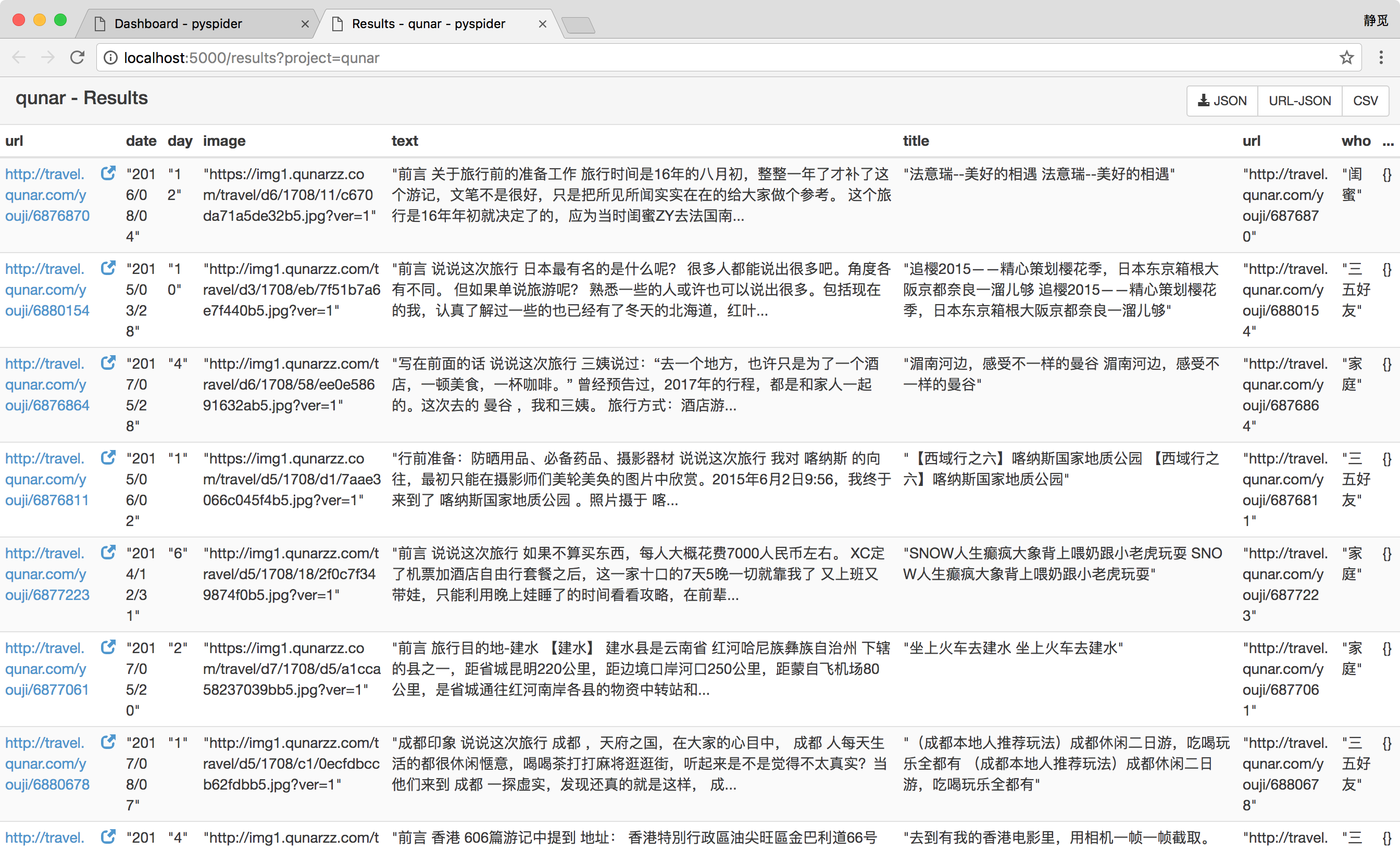Reload the results page
The width and height of the screenshot is (1400, 850).
click(x=77, y=58)
